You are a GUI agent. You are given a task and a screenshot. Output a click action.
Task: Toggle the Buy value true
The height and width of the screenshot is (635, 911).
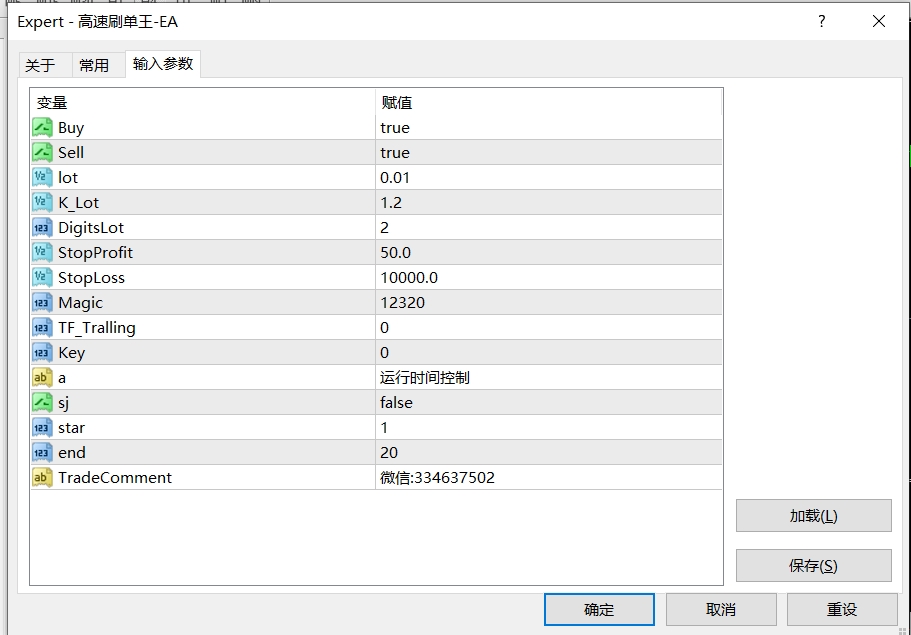[395, 127]
